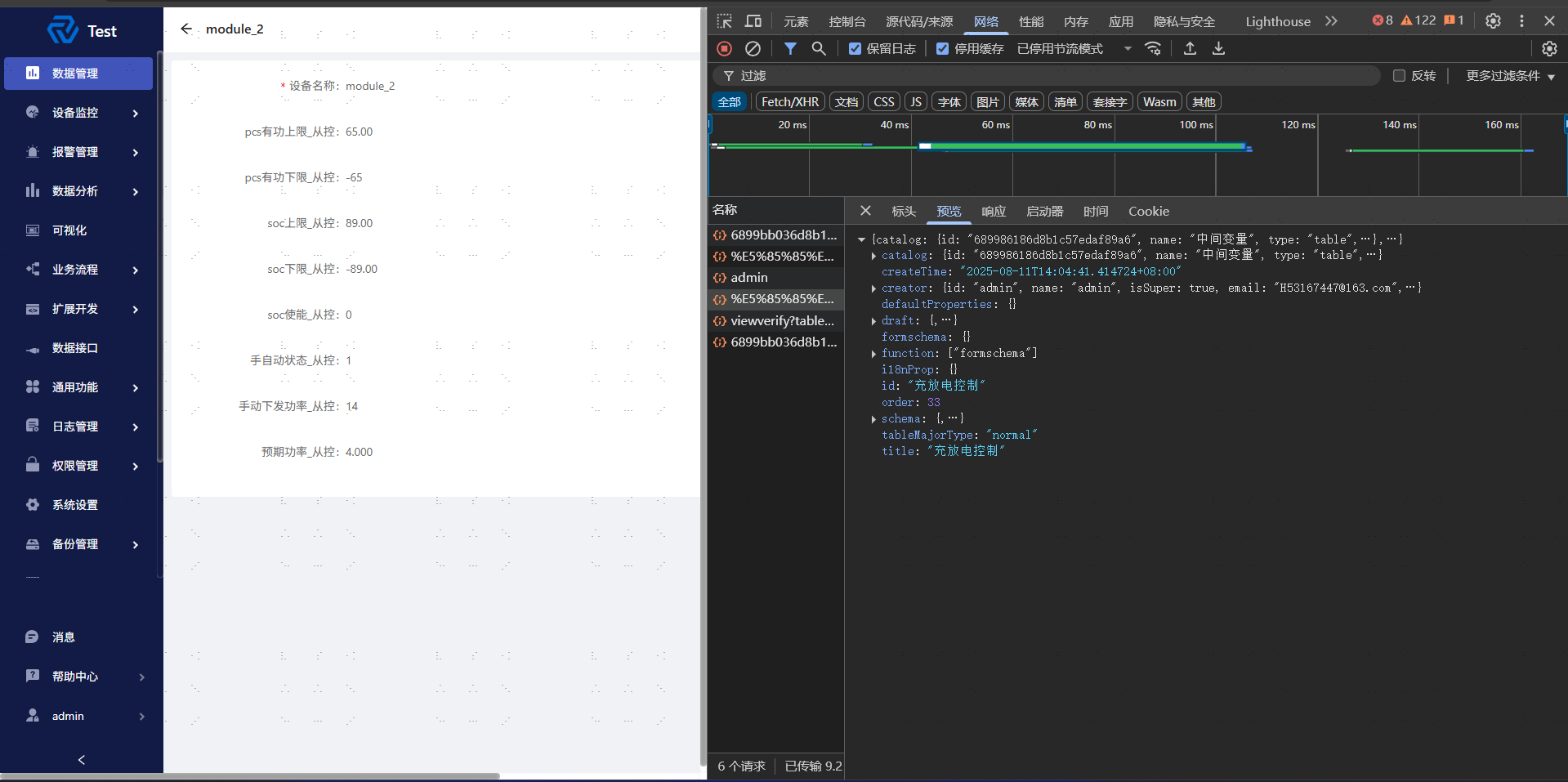The height and width of the screenshot is (782, 1568).
Task: Go back from module_2 page
Action: point(186,29)
